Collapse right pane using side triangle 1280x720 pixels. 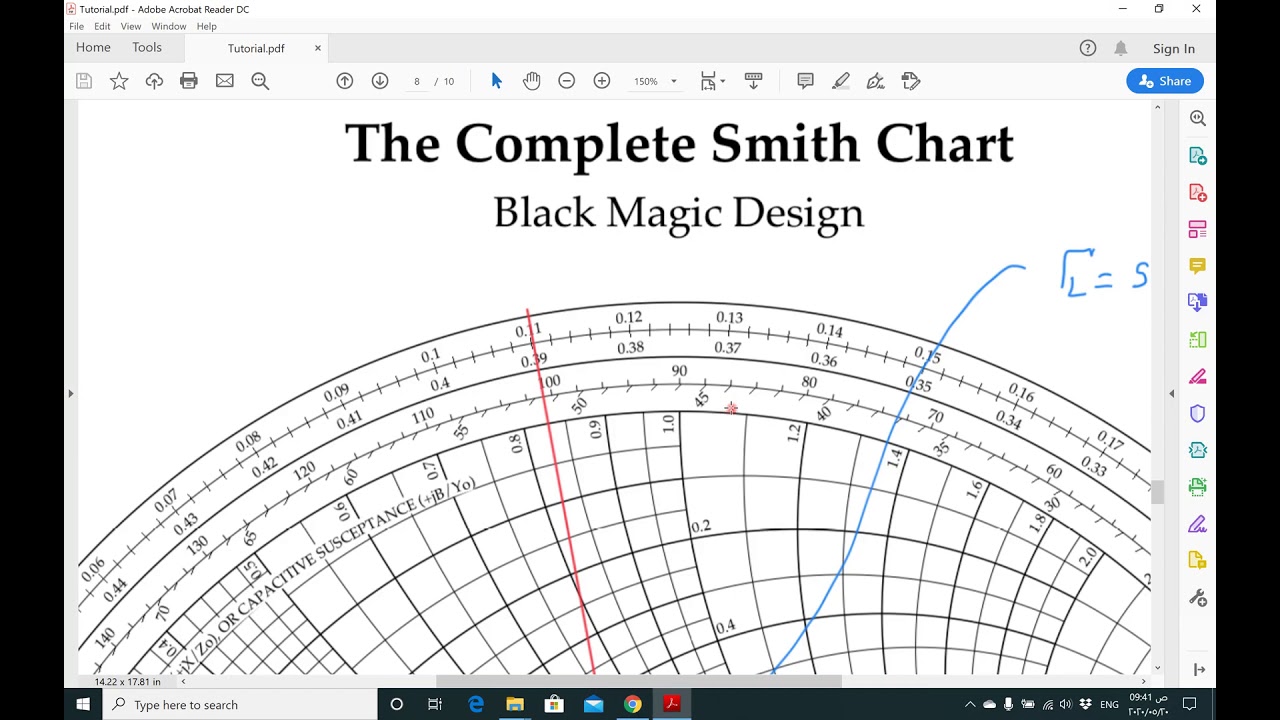click(x=1172, y=393)
